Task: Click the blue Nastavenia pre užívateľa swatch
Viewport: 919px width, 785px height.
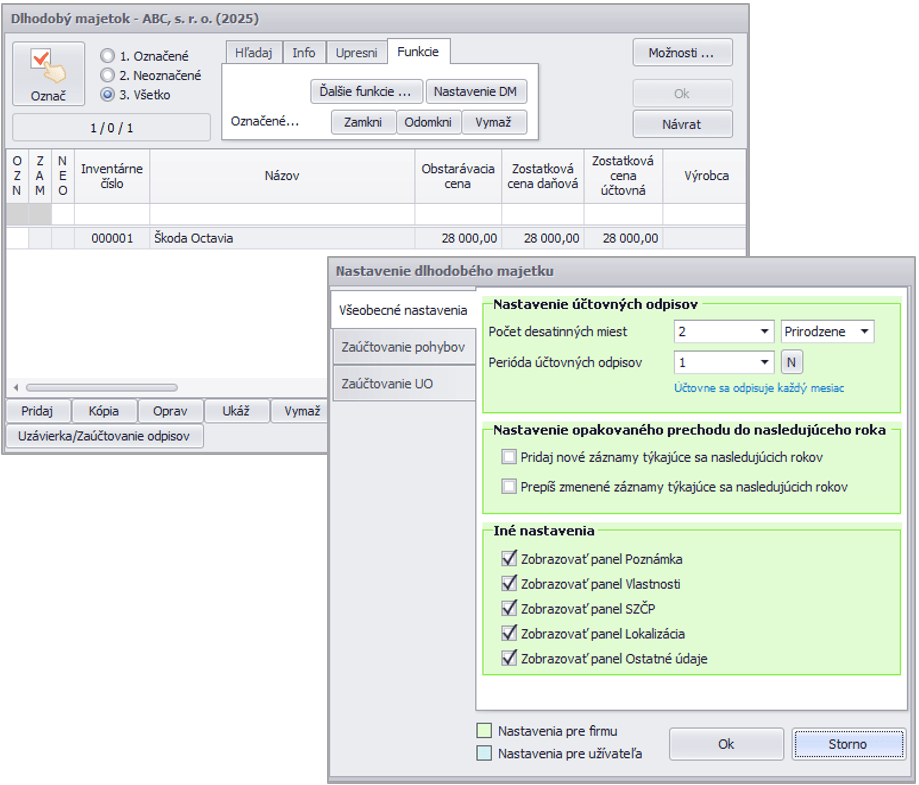Action: [x=485, y=754]
